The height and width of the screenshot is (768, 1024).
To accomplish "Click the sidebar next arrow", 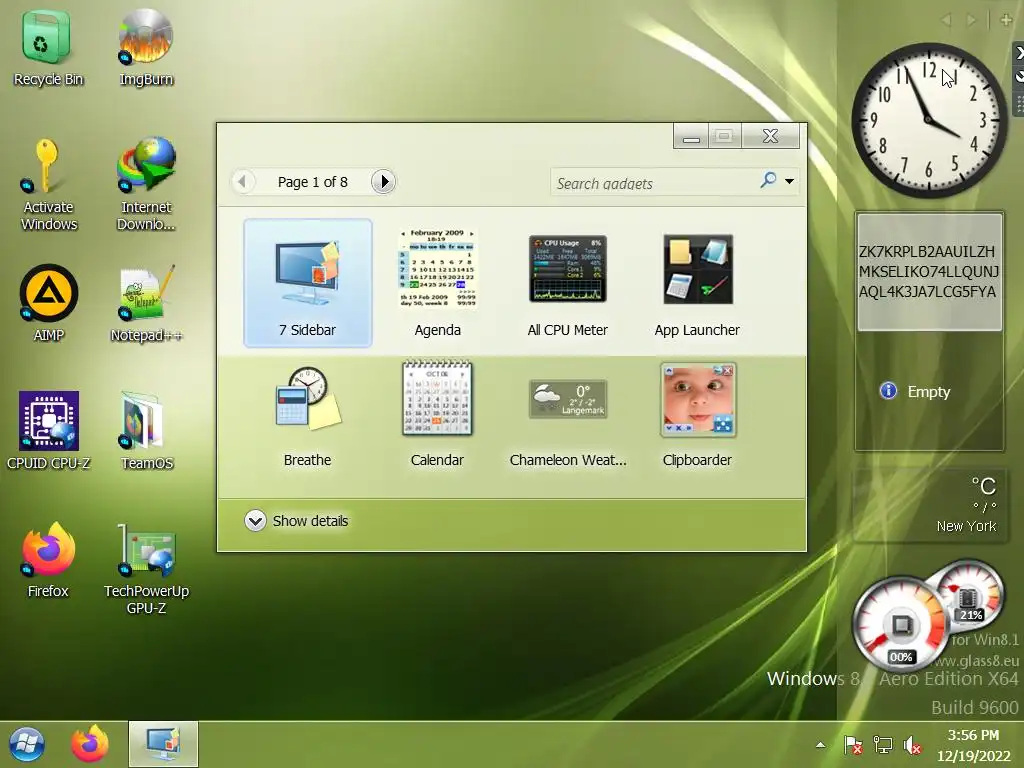I will pyautogui.click(x=971, y=20).
